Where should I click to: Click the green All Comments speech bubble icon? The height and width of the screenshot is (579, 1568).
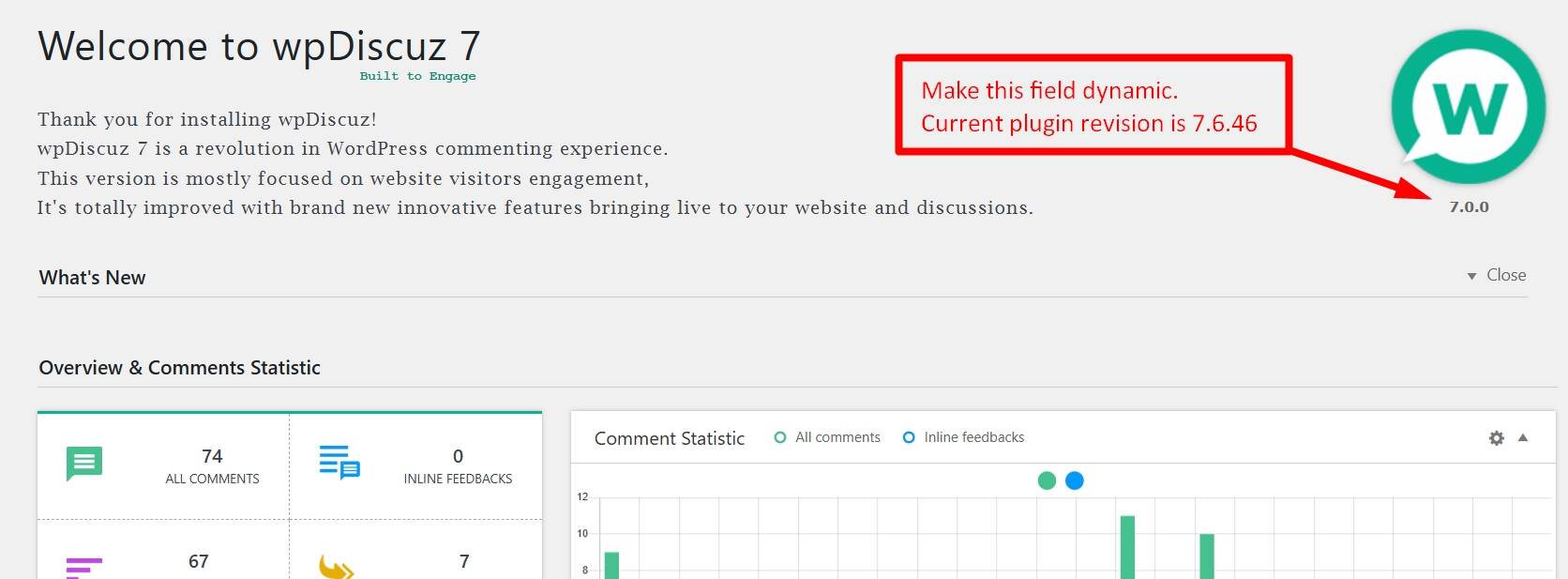pyautogui.click(x=84, y=463)
